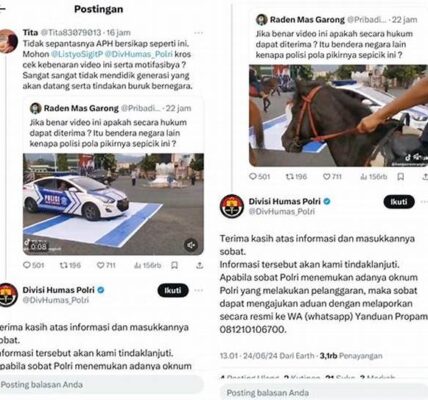Screen dimensions: 428x400
Task: Open Divisi Humas Polri profile avatar on right
Action: point(232,206)
